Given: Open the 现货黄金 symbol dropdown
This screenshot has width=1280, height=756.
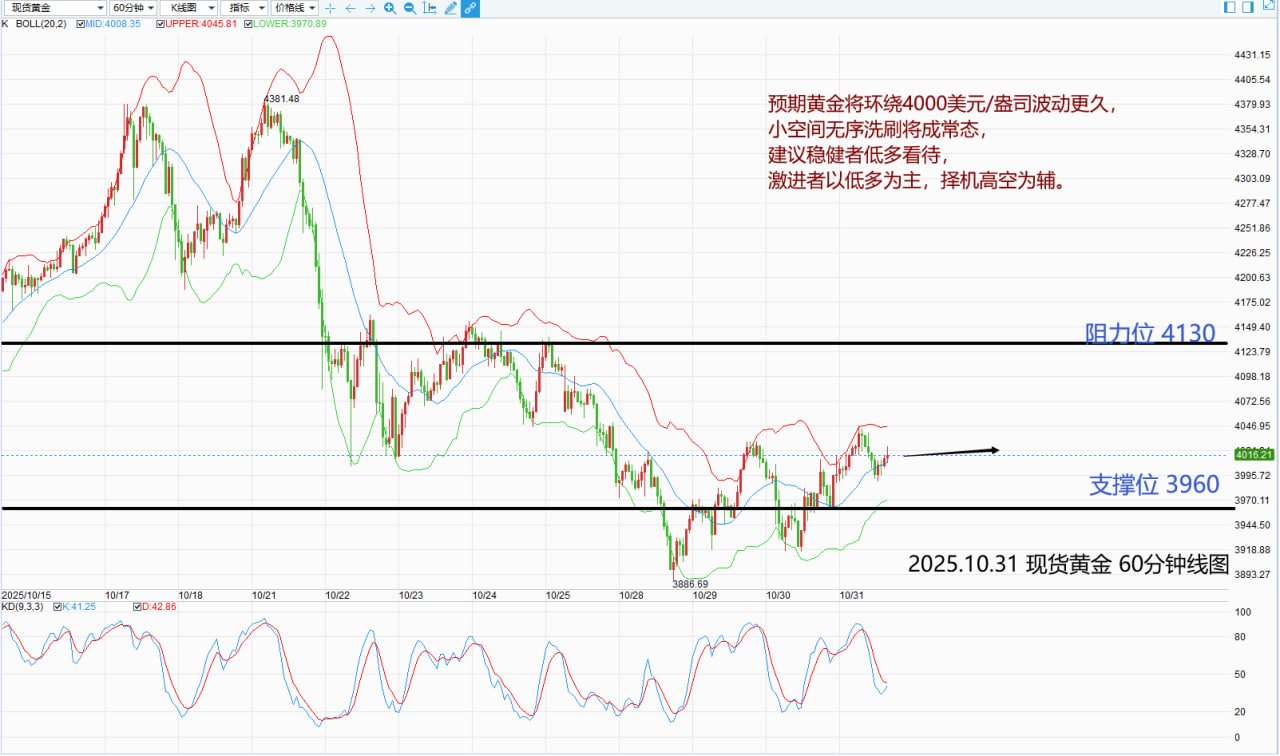Looking at the screenshot, I should 54,8.
